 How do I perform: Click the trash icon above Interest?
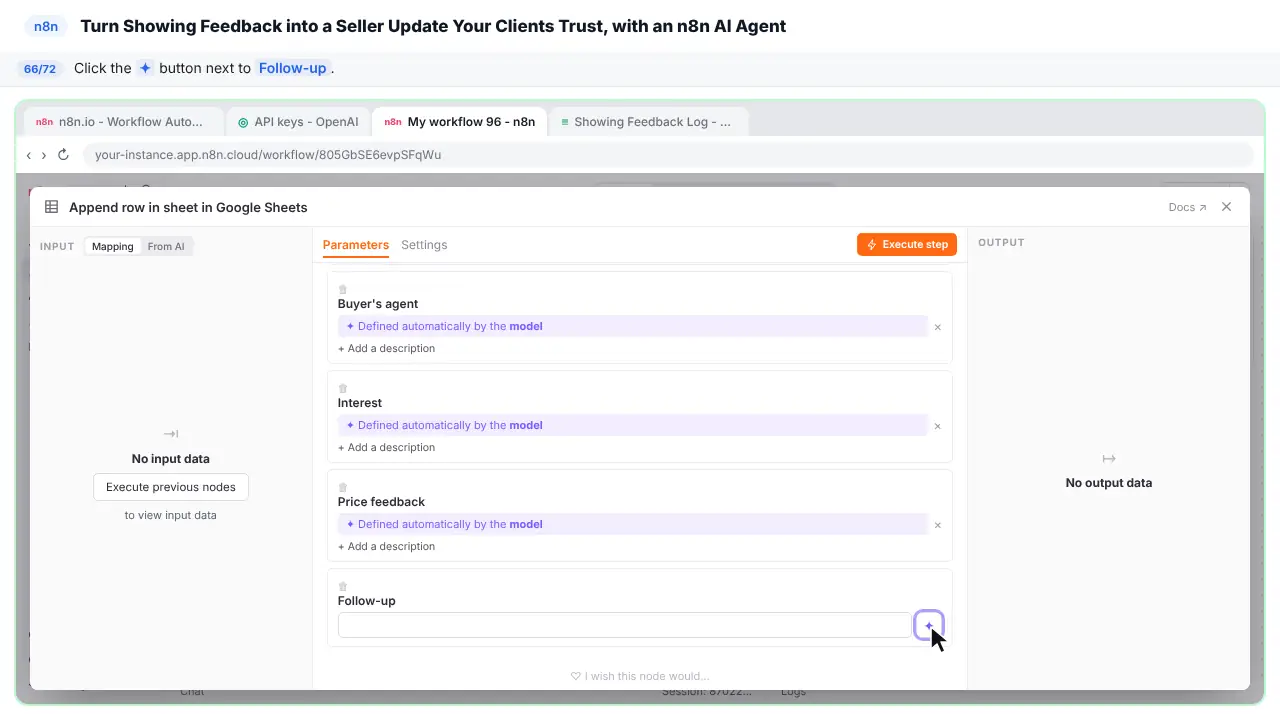tap(343, 389)
